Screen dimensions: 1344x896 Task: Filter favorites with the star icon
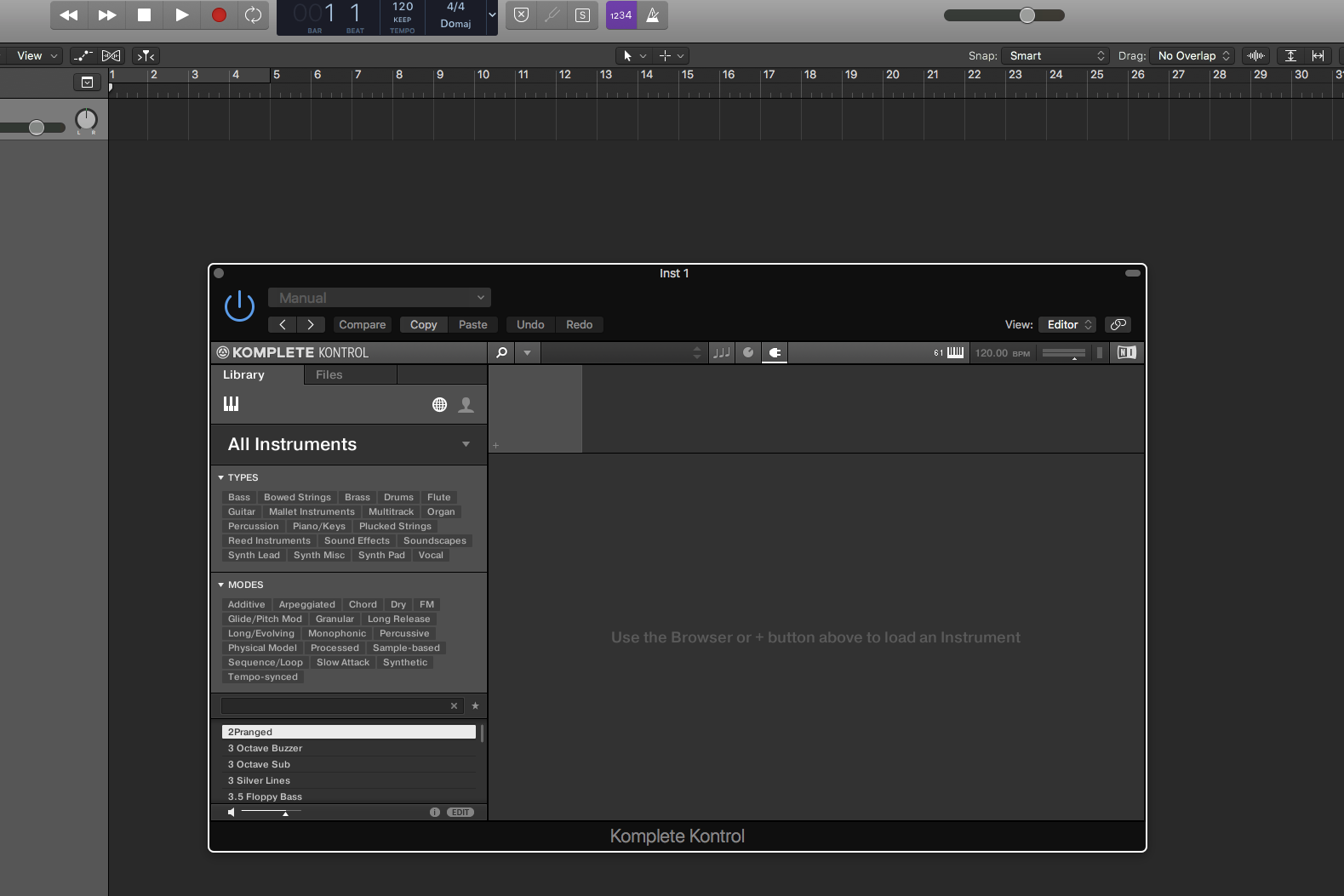pos(475,705)
